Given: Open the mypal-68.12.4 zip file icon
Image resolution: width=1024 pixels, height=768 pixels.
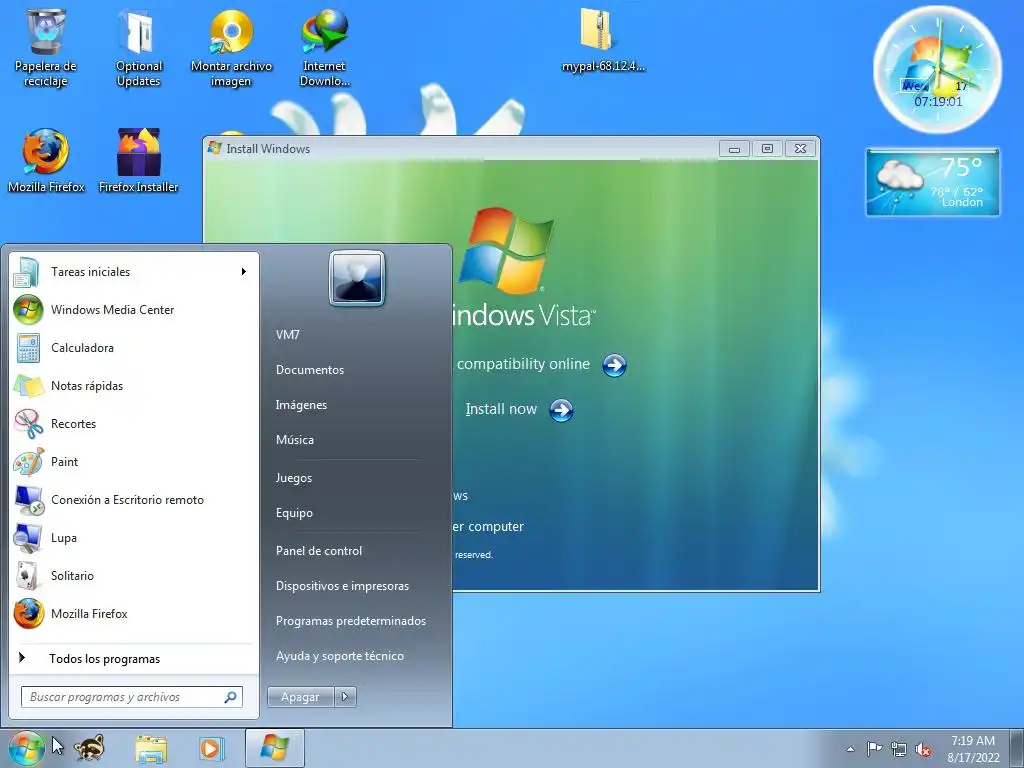Looking at the screenshot, I should (x=603, y=38).
